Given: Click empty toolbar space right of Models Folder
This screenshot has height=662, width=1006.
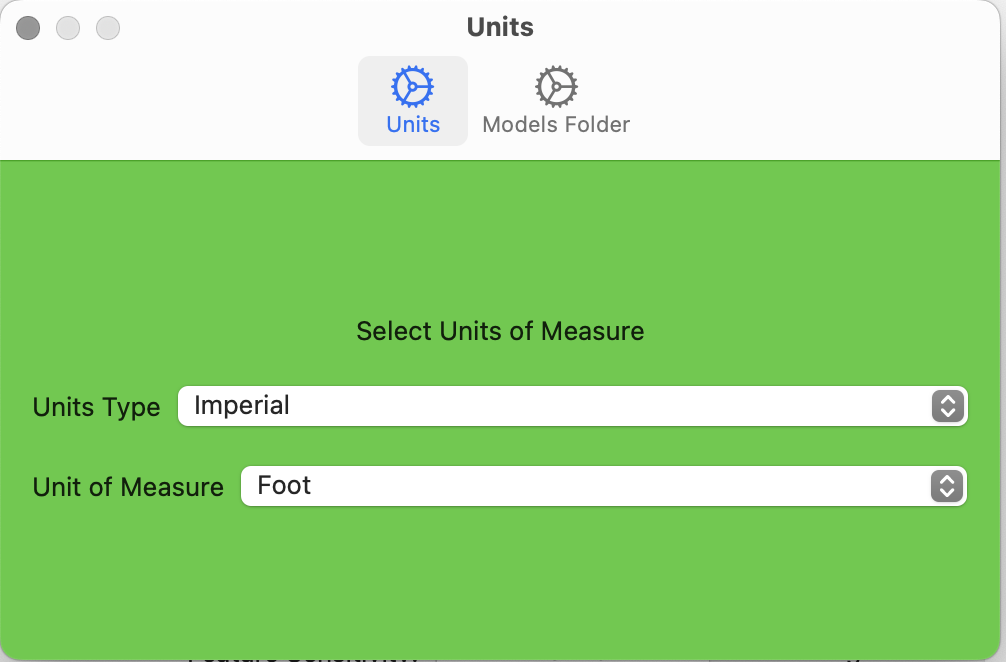Looking at the screenshot, I should coord(800,100).
